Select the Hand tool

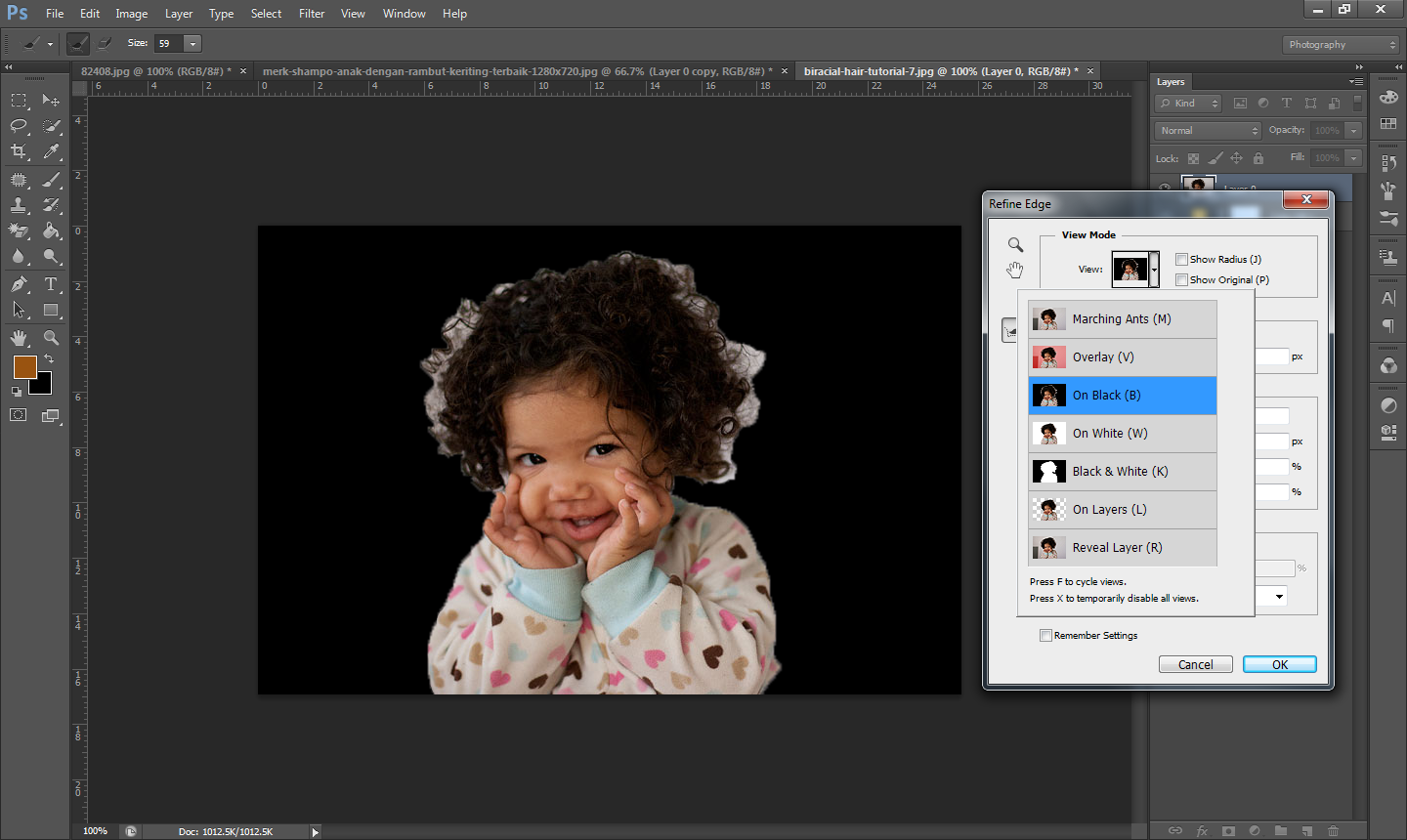19,338
